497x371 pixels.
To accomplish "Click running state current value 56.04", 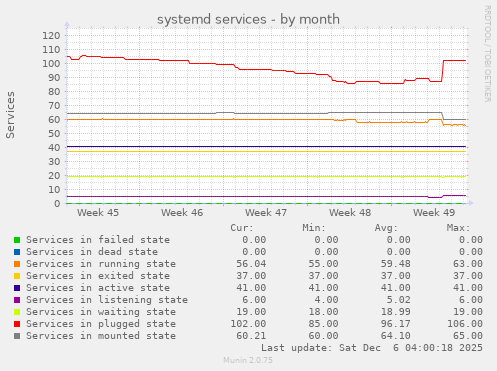I will (x=251, y=264).
